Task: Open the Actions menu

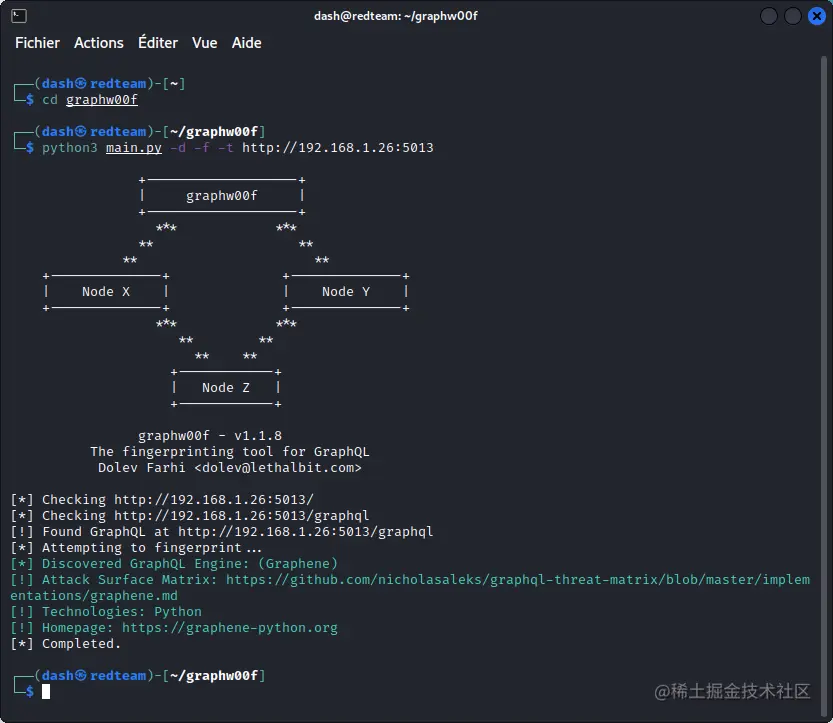Action: point(98,42)
